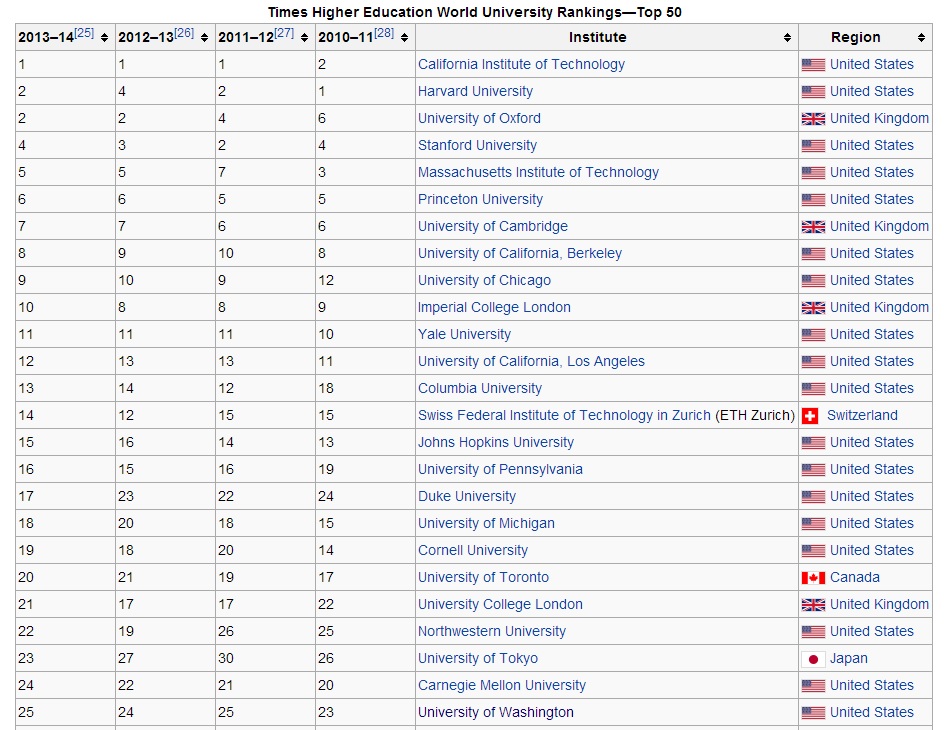Viewport: 945px width, 730px height.
Task: Open University College London link
Action: point(500,604)
